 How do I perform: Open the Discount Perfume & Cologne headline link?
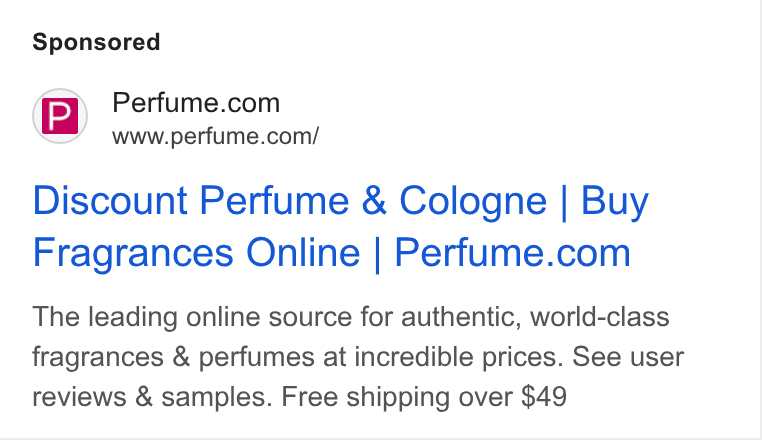coord(341,227)
